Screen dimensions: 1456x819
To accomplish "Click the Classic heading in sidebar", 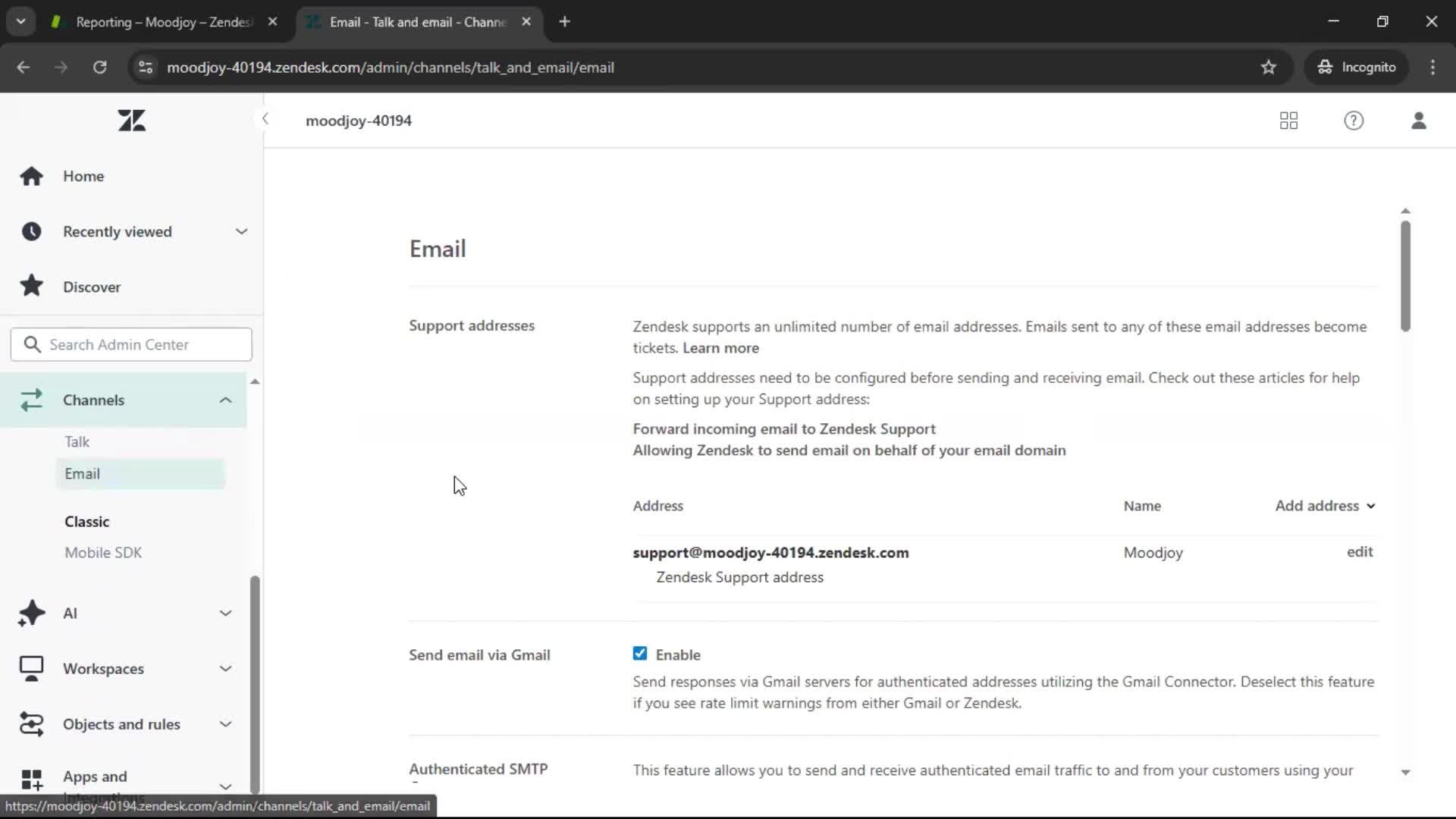I will pos(86,521).
